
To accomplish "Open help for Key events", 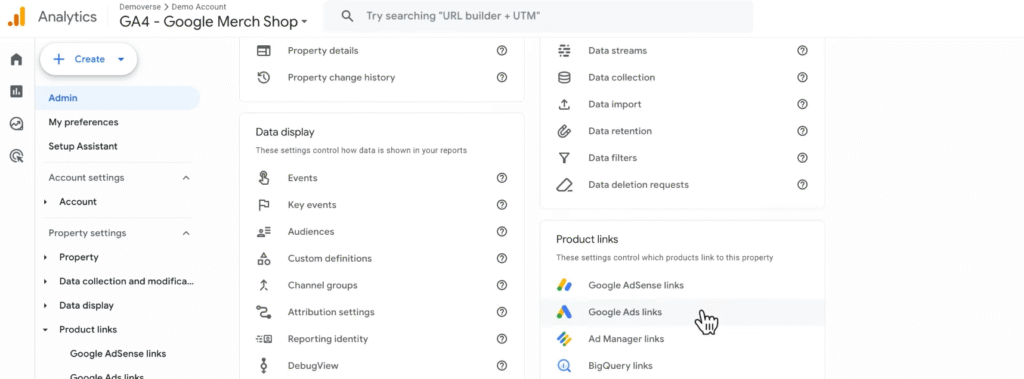I will (502, 205).
